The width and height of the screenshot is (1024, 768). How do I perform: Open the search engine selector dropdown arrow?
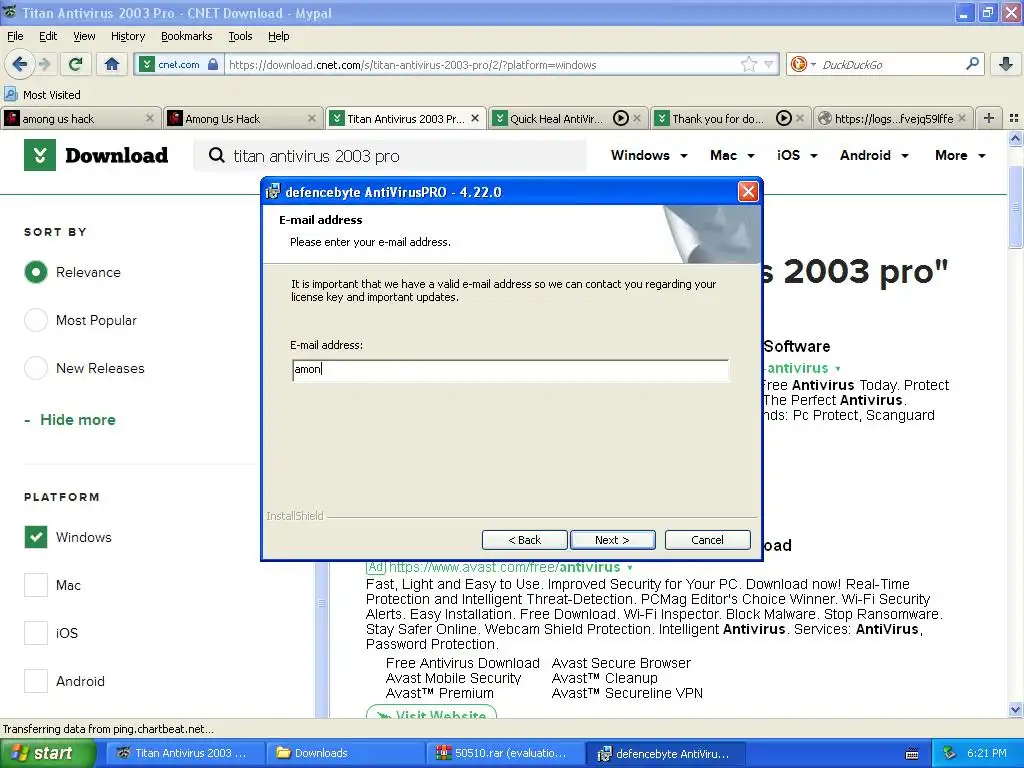[x=813, y=64]
